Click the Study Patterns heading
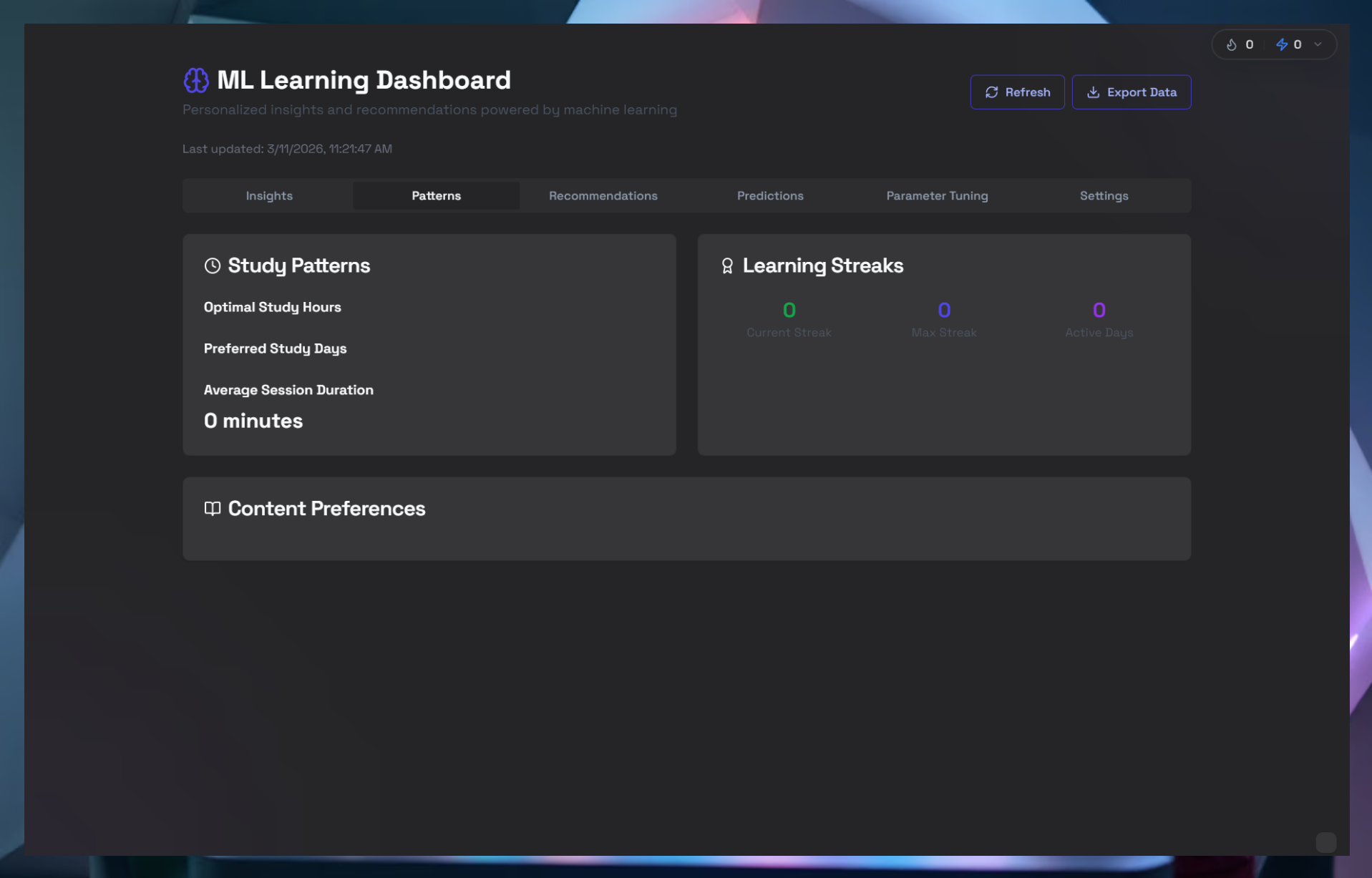 (x=298, y=265)
